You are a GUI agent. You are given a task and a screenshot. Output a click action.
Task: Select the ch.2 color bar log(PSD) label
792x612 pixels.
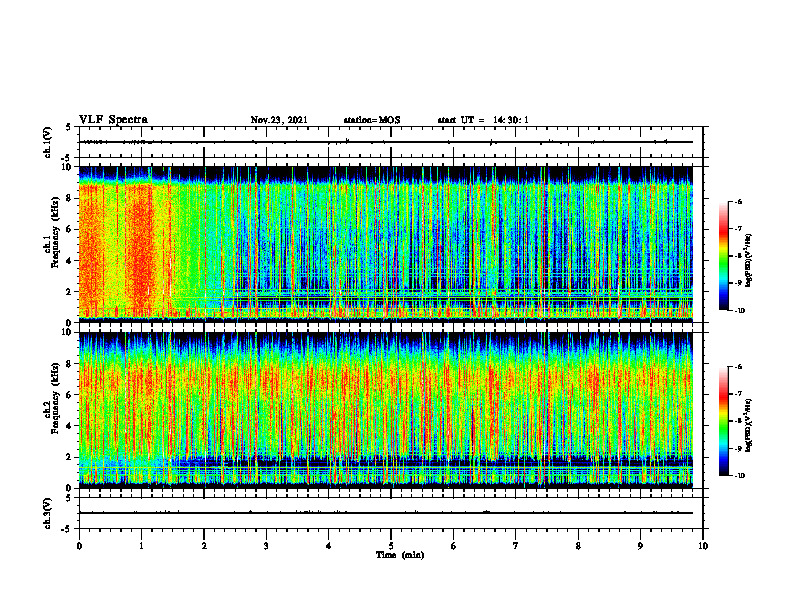tap(749, 426)
